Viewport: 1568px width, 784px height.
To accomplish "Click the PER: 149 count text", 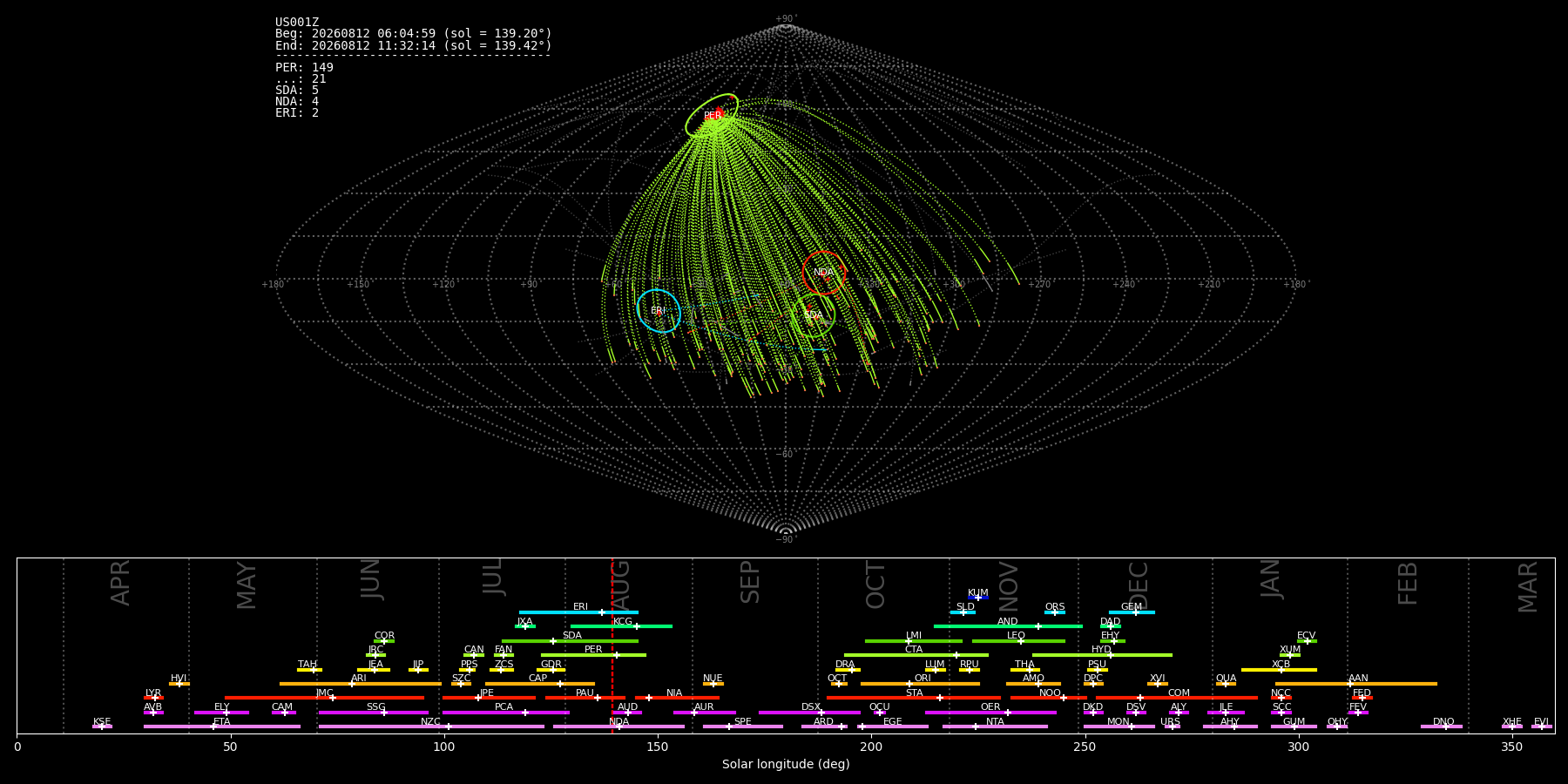I will tap(304, 67).
